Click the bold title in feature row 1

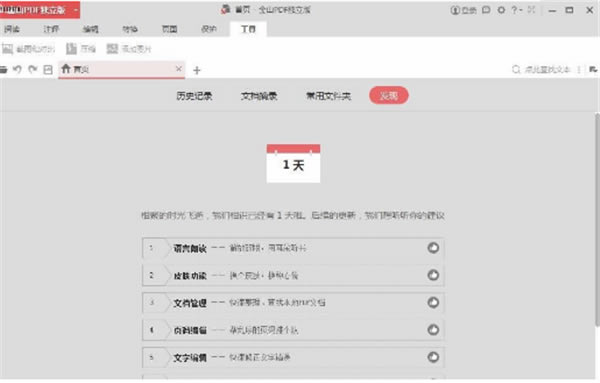[x=190, y=248]
